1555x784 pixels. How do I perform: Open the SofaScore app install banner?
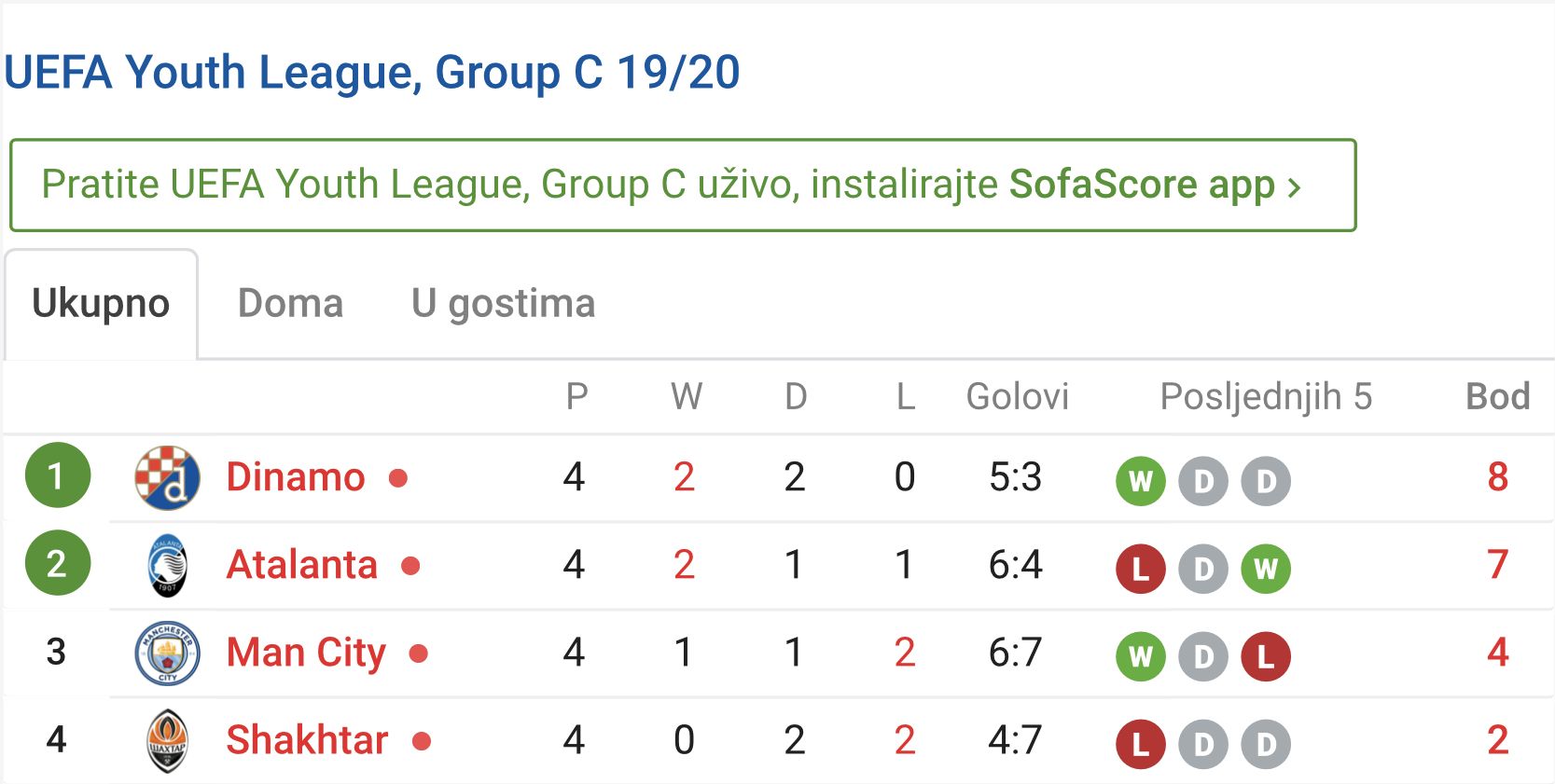point(682,185)
